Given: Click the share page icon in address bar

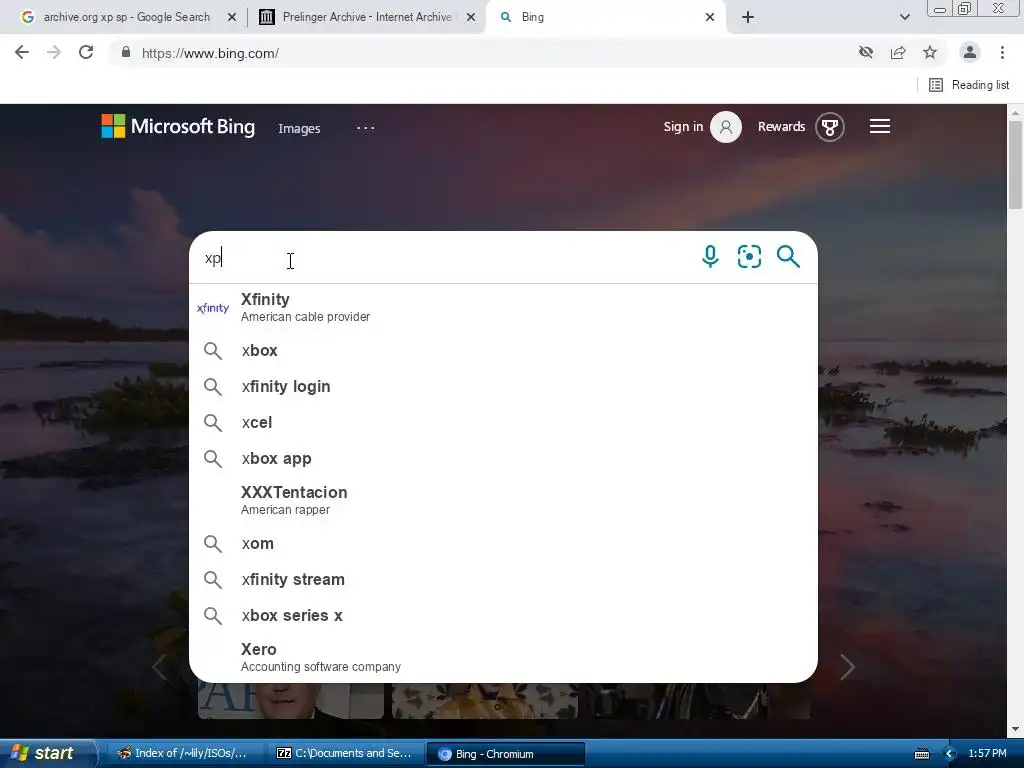Looking at the screenshot, I should tap(898, 52).
